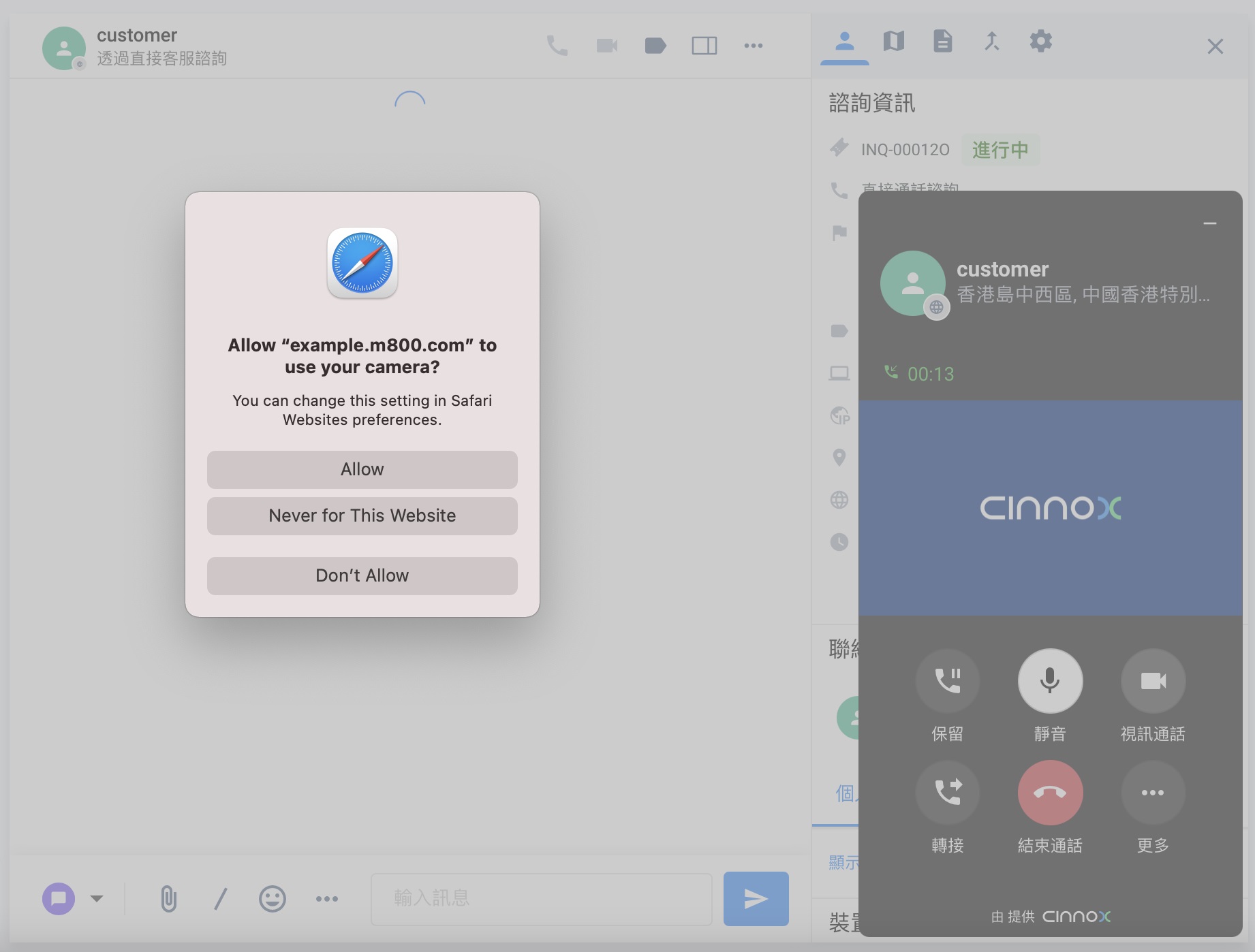Open chat header more options menu
Screen dimensions: 1255x952
[754, 46]
